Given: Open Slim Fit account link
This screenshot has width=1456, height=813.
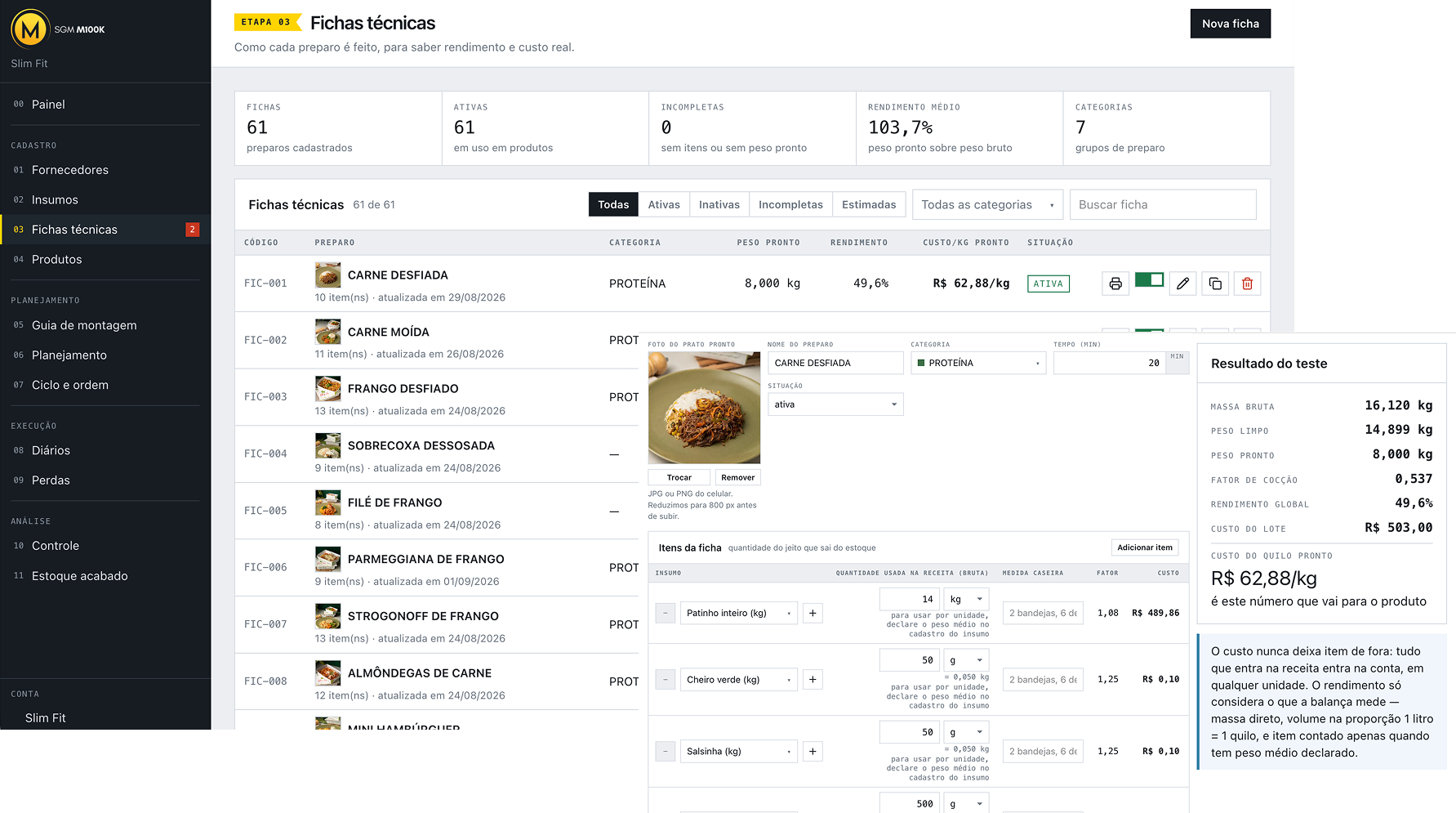Looking at the screenshot, I should click(46, 718).
